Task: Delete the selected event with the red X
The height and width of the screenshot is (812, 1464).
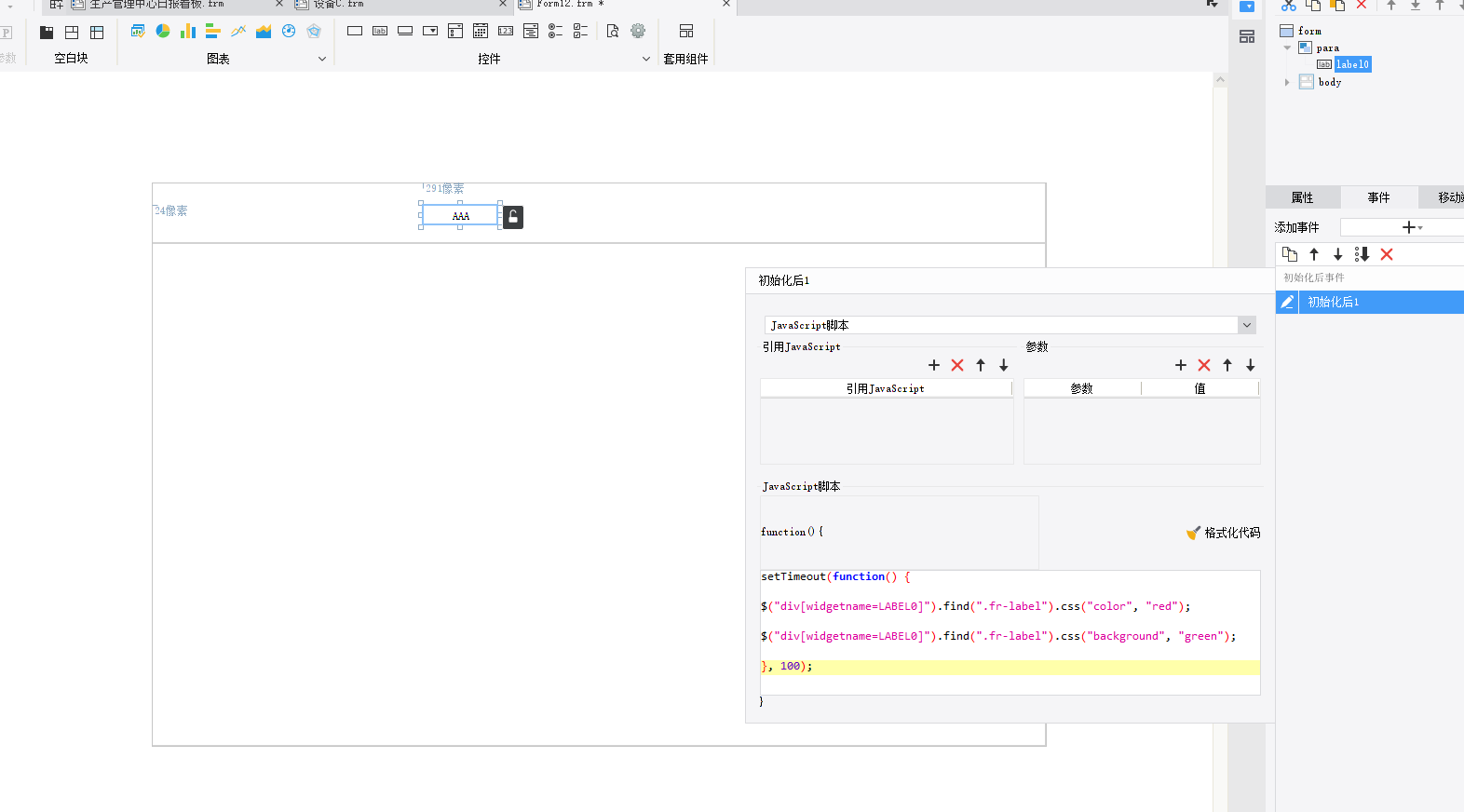Action: click(x=1387, y=254)
